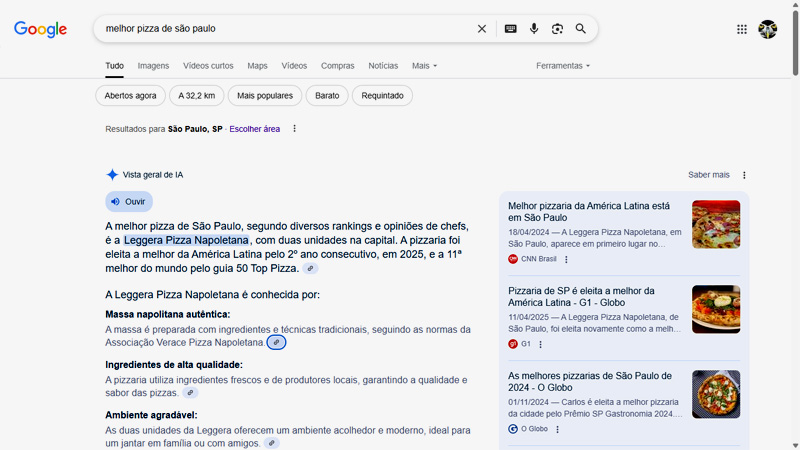Click the O Globo source favicon
The height and width of the screenshot is (450, 800).
tap(513, 429)
